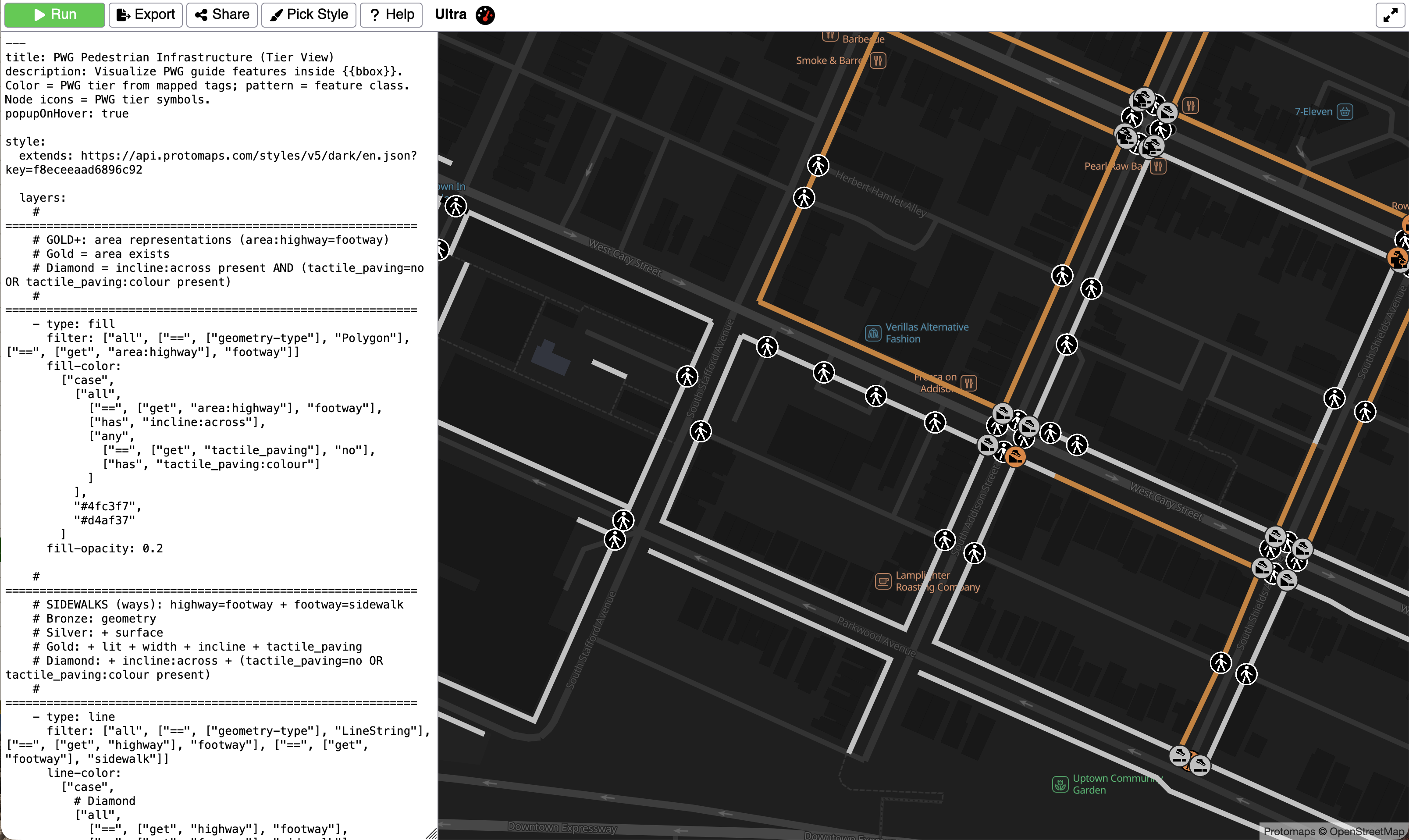Click the Smoke & Barrel restaurant icon
Image resolution: width=1409 pixels, height=840 pixels.
(x=878, y=61)
